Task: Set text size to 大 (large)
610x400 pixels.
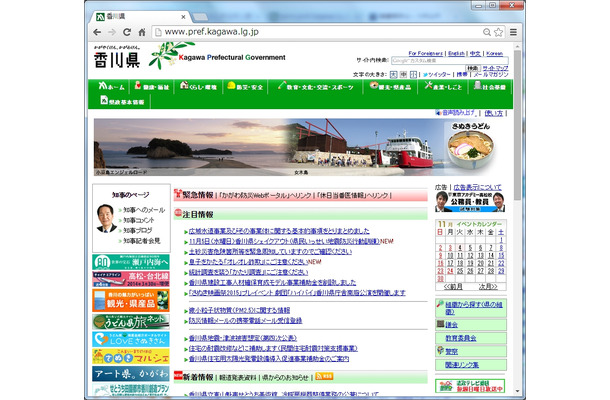Action: click(394, 74)
